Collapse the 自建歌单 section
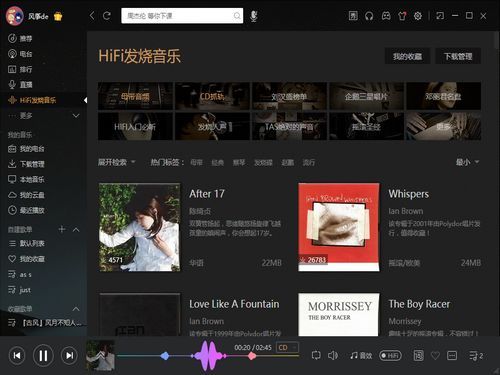 pyautogui.click(x=76, y=229)
